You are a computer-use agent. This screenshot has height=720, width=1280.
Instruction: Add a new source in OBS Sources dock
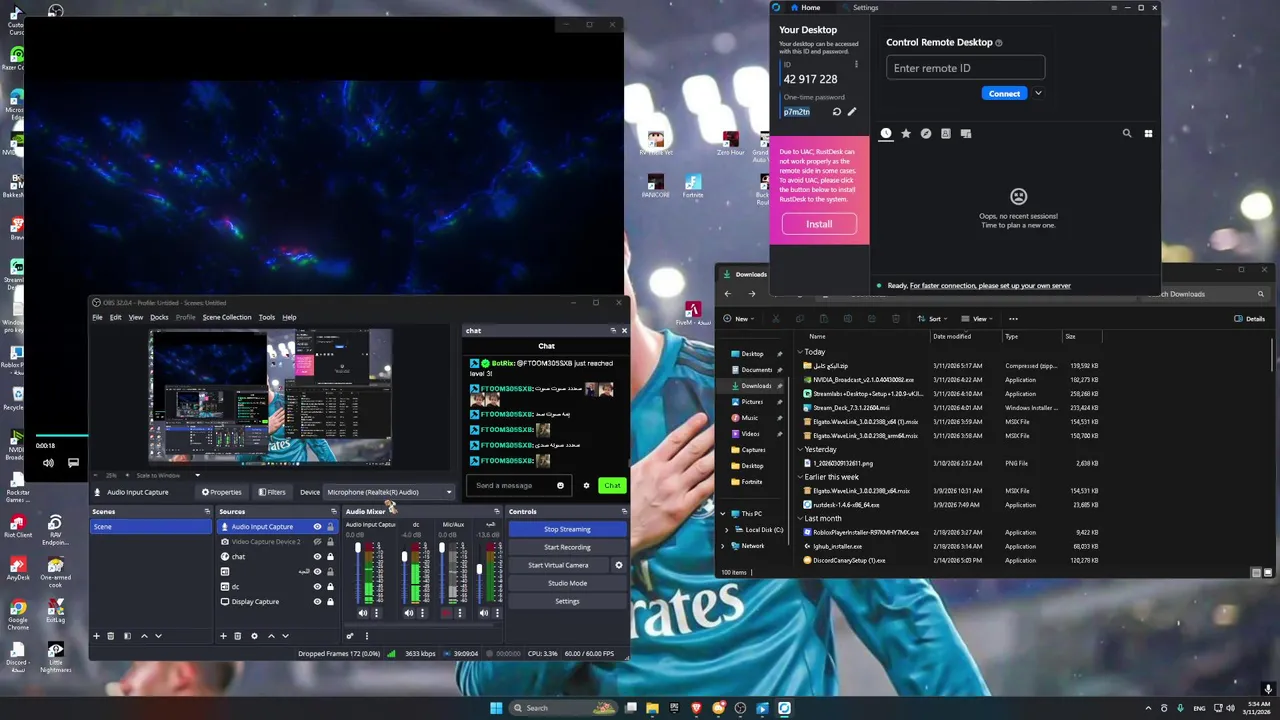(223, 636)
